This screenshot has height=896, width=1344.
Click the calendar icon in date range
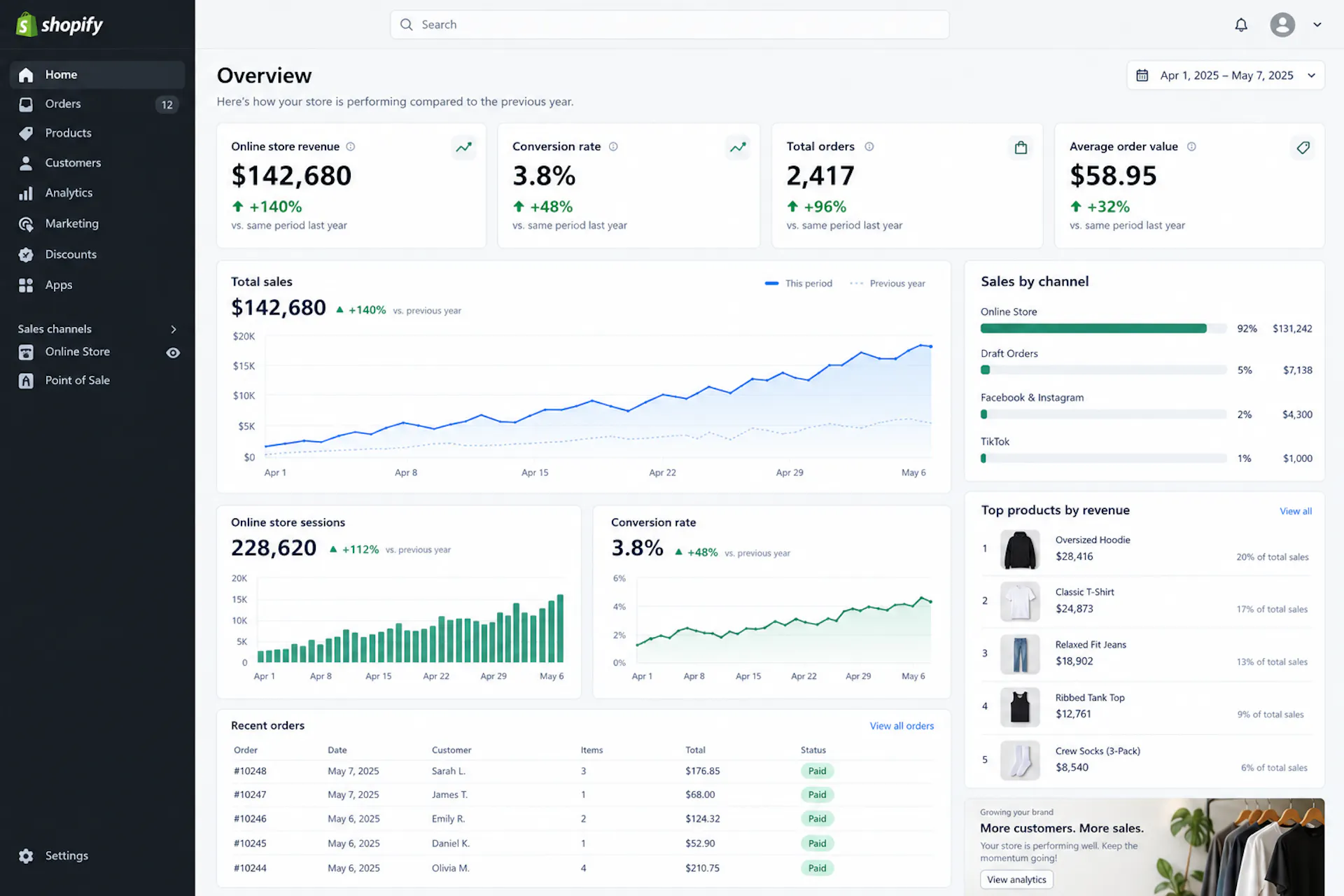tap(1142, 75)
